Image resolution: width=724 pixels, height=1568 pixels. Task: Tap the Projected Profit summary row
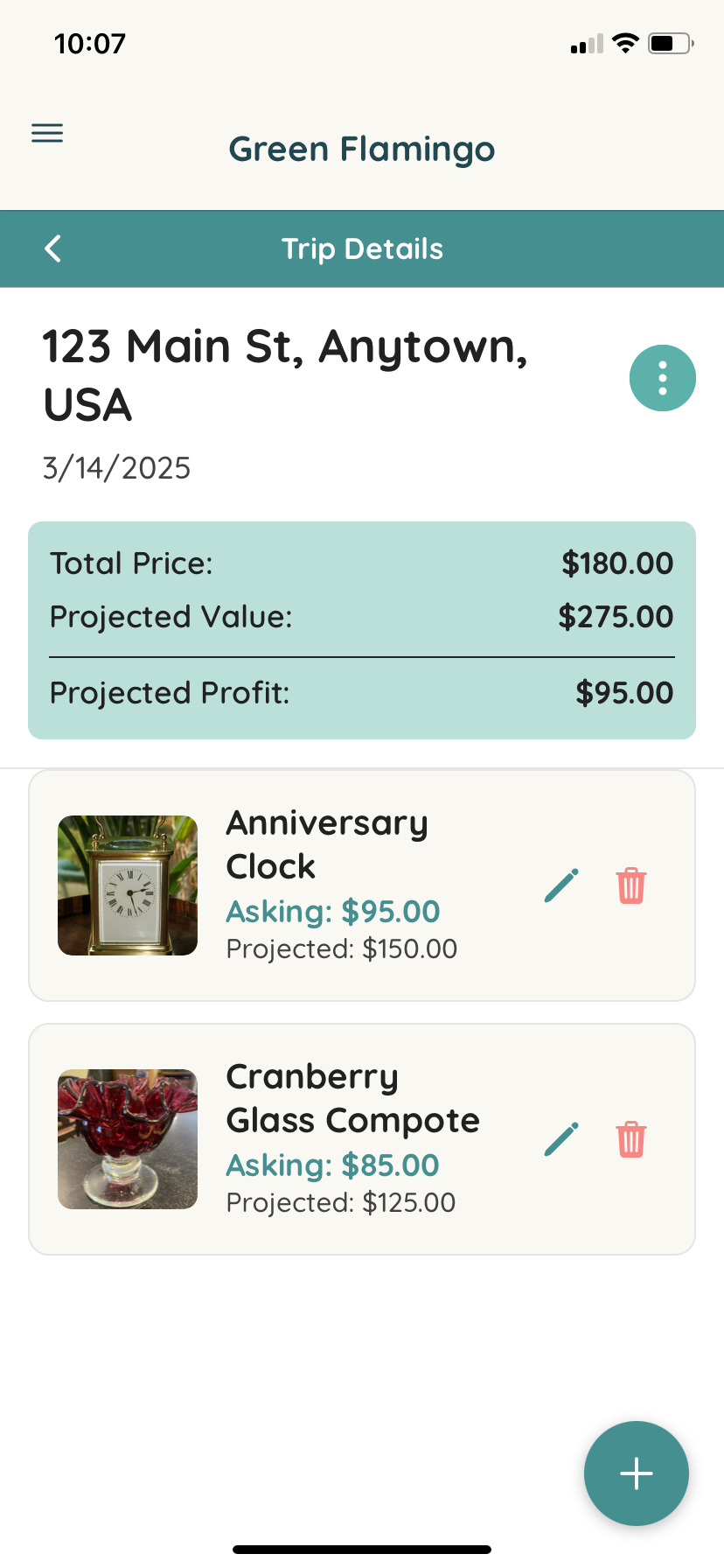pyautogui.click(x=362, y=693)
